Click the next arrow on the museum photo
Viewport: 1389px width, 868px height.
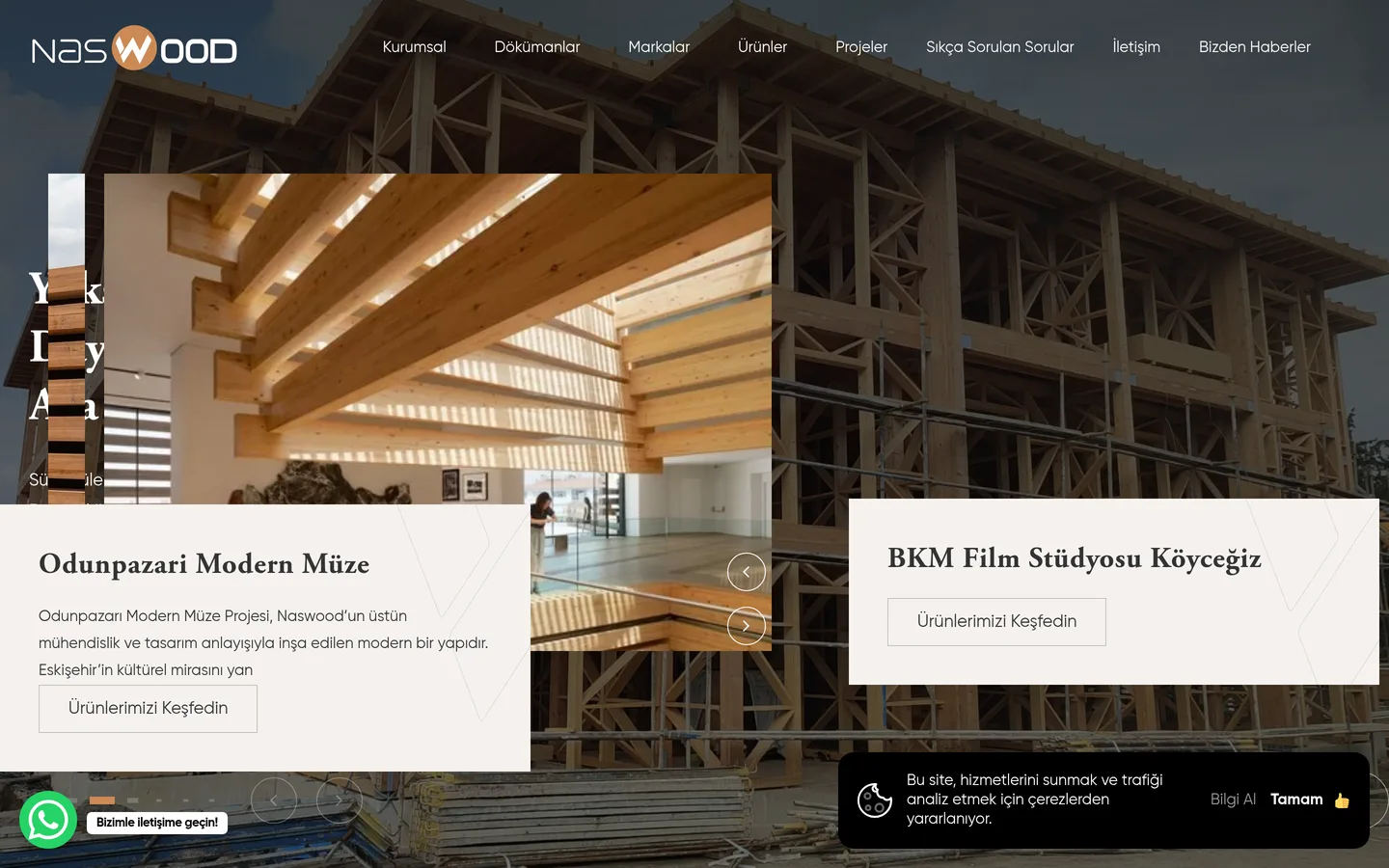[x=746, y=626]
